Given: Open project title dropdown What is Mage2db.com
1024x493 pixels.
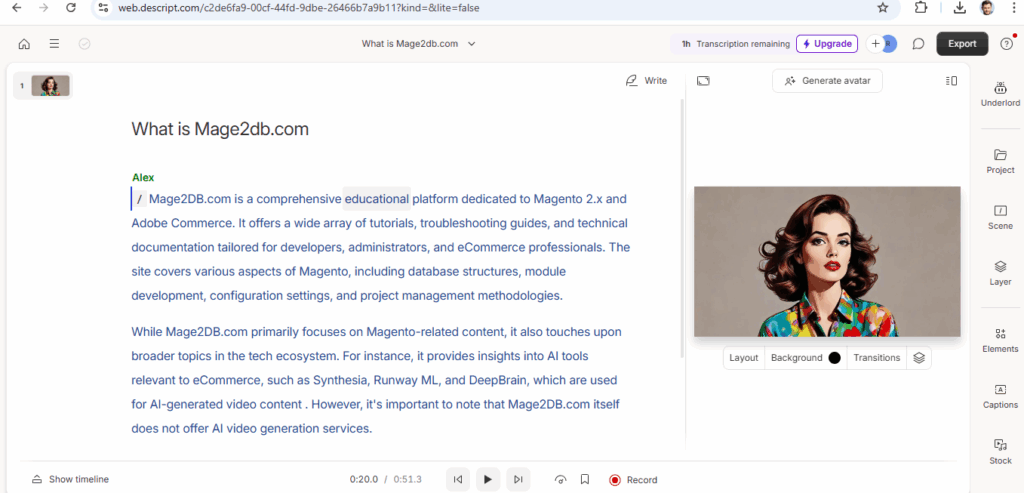Looking at the screenshot, I should click(419, 44).
